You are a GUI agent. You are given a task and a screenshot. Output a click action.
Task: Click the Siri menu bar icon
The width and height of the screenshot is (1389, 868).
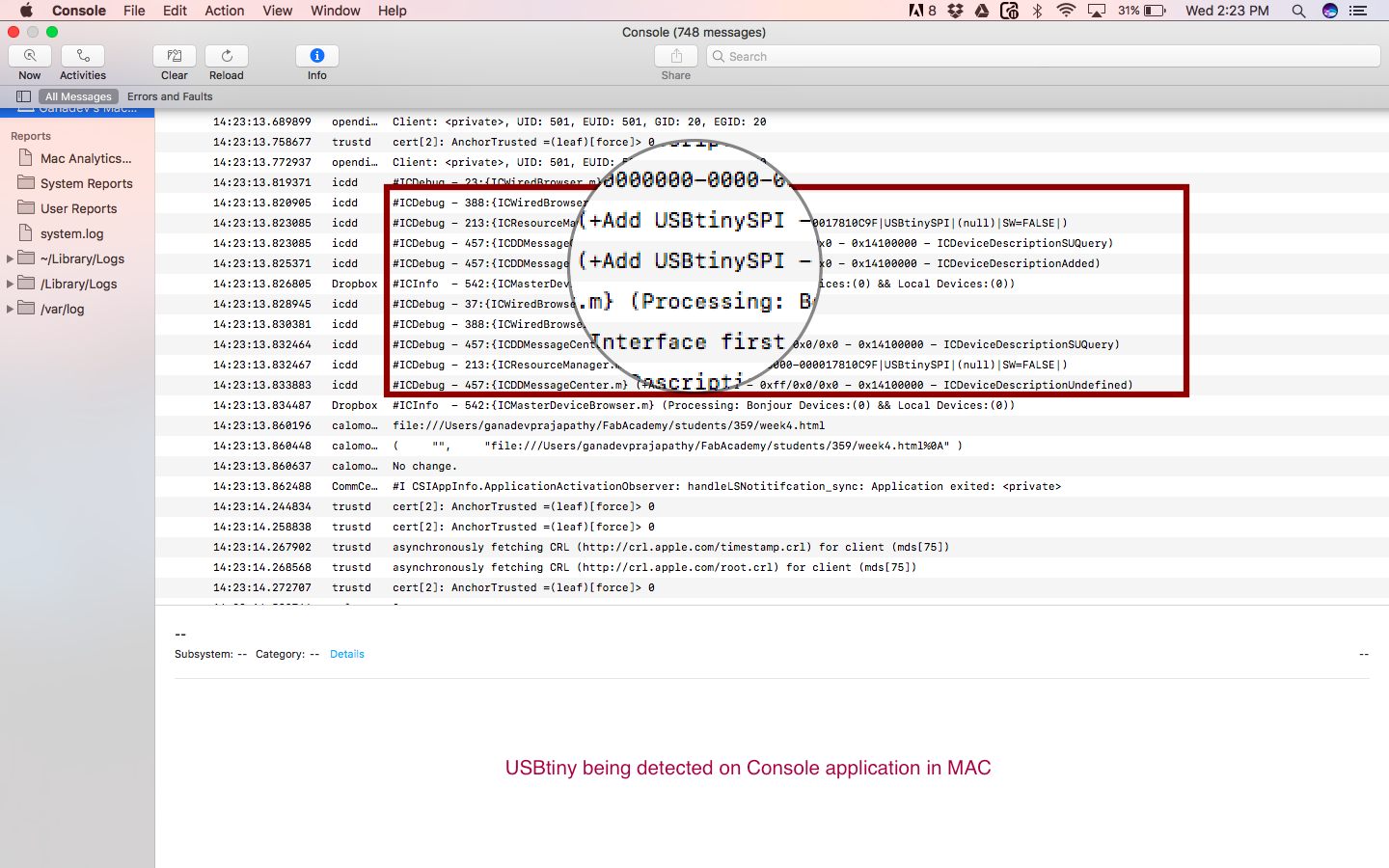pos(1330,11)
